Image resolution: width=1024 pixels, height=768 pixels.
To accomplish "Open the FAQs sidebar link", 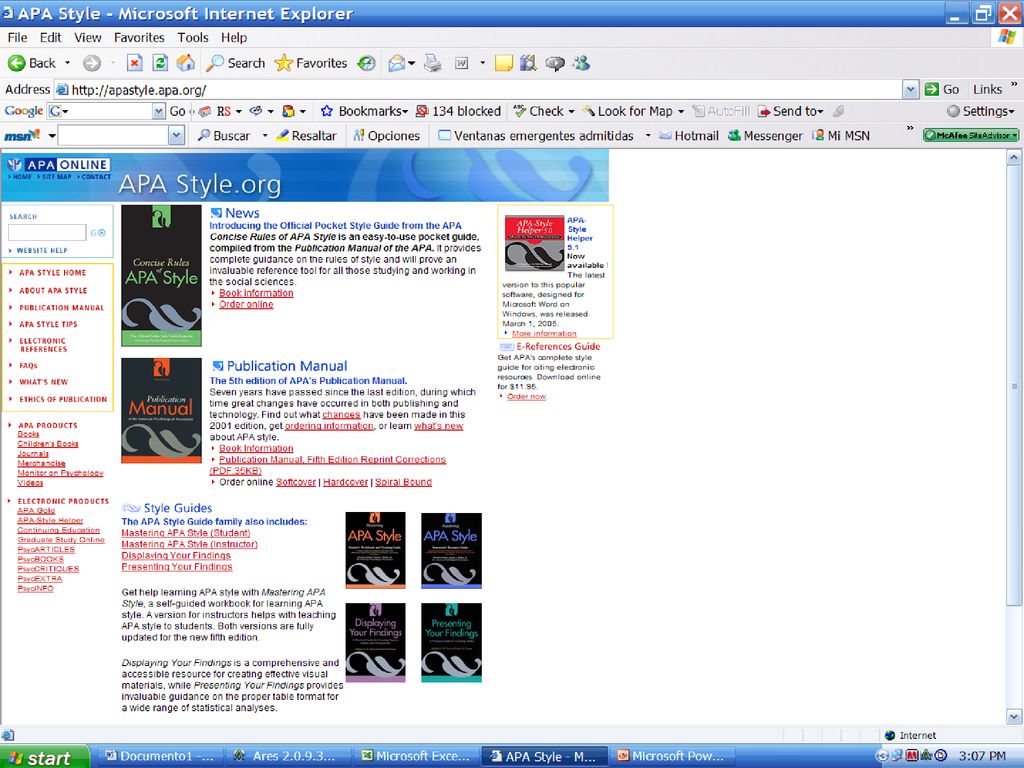I will pyautogui.click(x=28, y=366).
